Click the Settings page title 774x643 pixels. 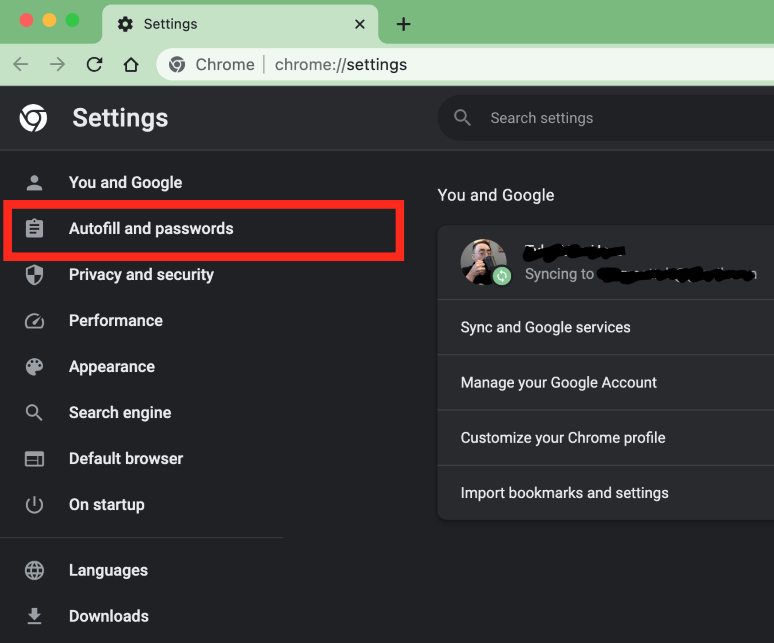(120, 118)
